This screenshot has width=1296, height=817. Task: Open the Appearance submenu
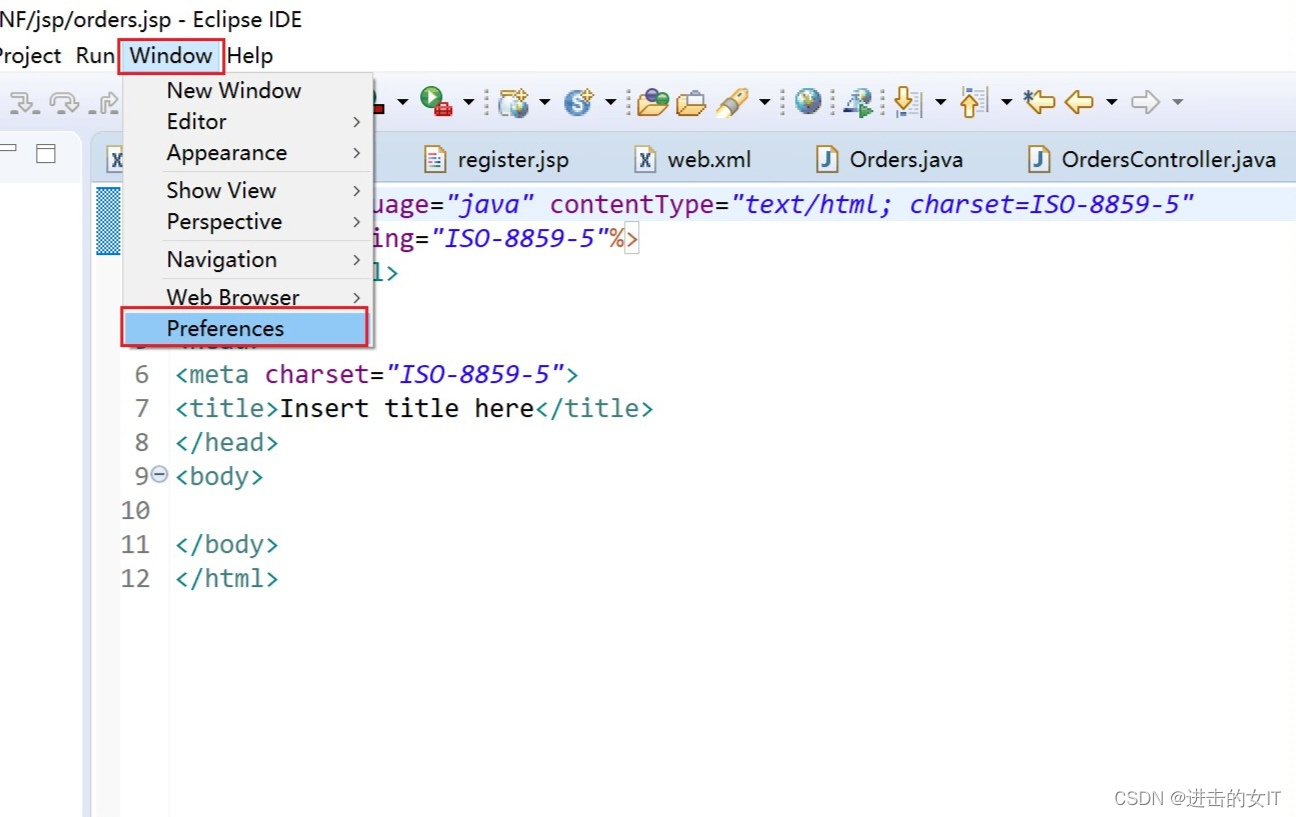point(248,153)
